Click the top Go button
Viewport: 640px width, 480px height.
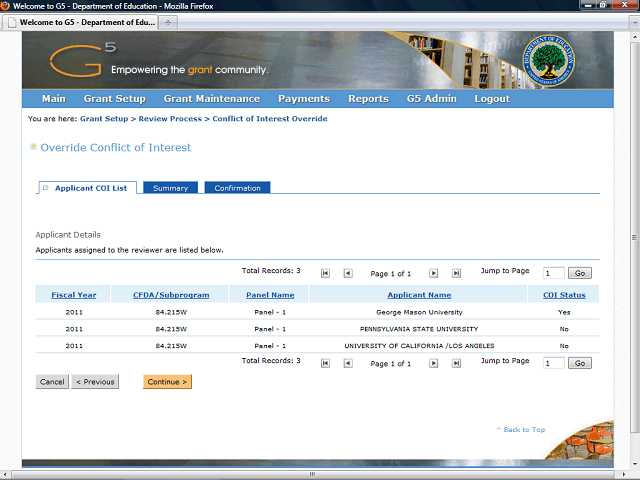580,273
